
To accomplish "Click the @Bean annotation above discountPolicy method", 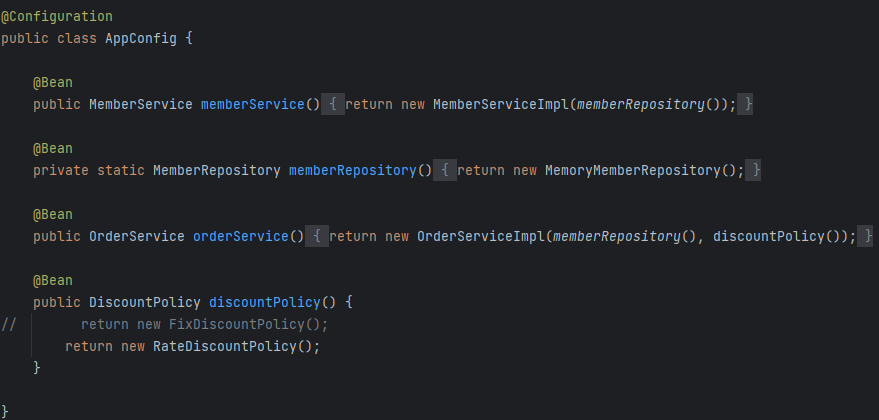I will 53,280.
